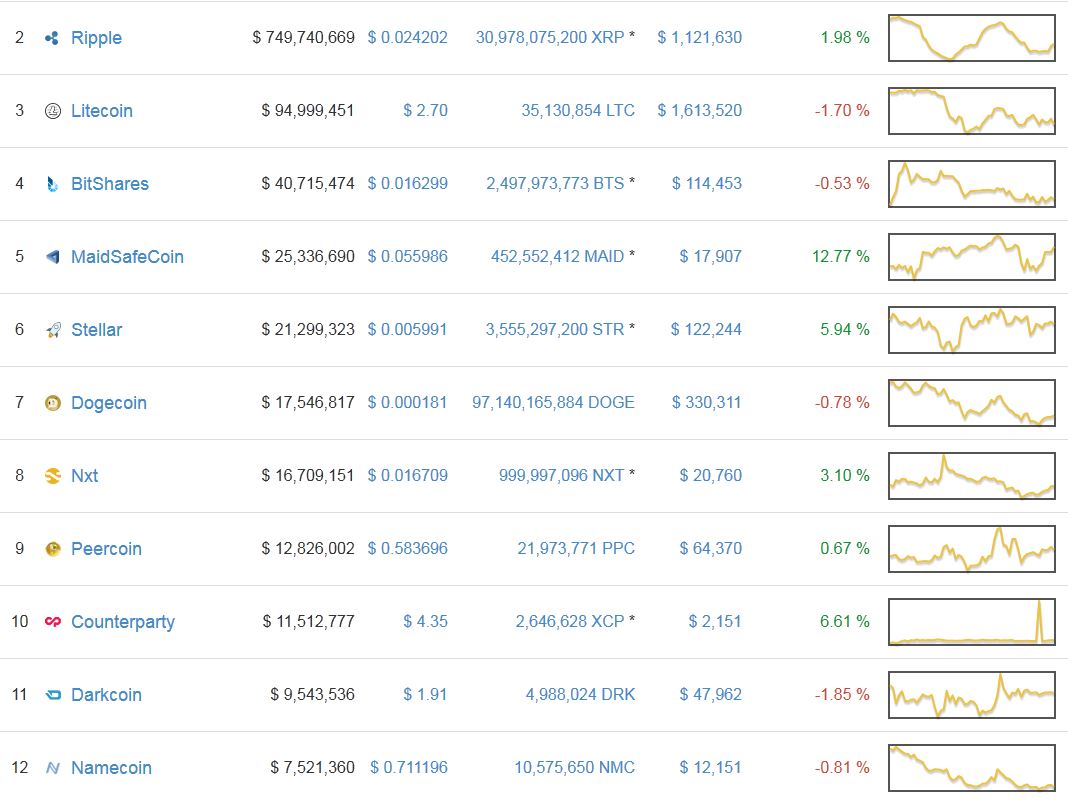This screenshot has width=1068, height=801.
Task: Click supply 452,552,412 MAID
Action: coord(557,256)
